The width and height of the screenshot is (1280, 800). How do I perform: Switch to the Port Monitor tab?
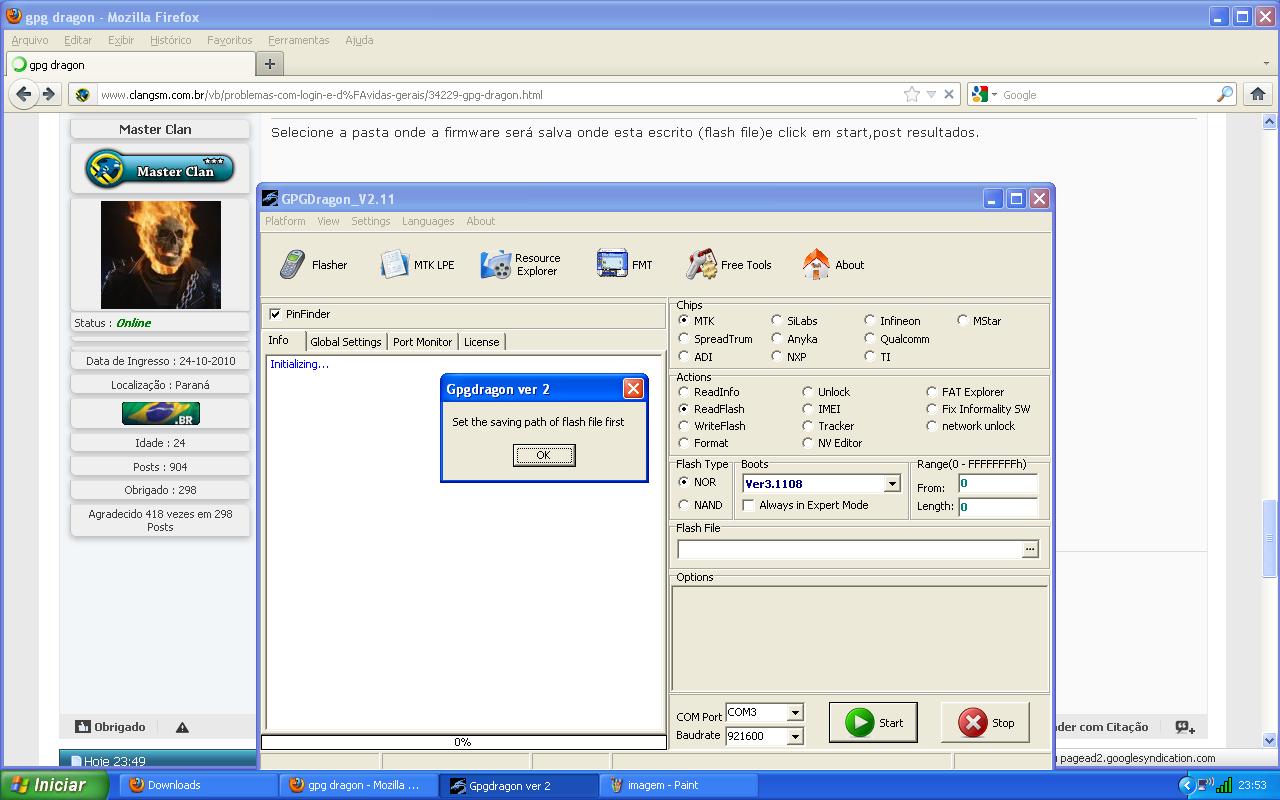422,342
